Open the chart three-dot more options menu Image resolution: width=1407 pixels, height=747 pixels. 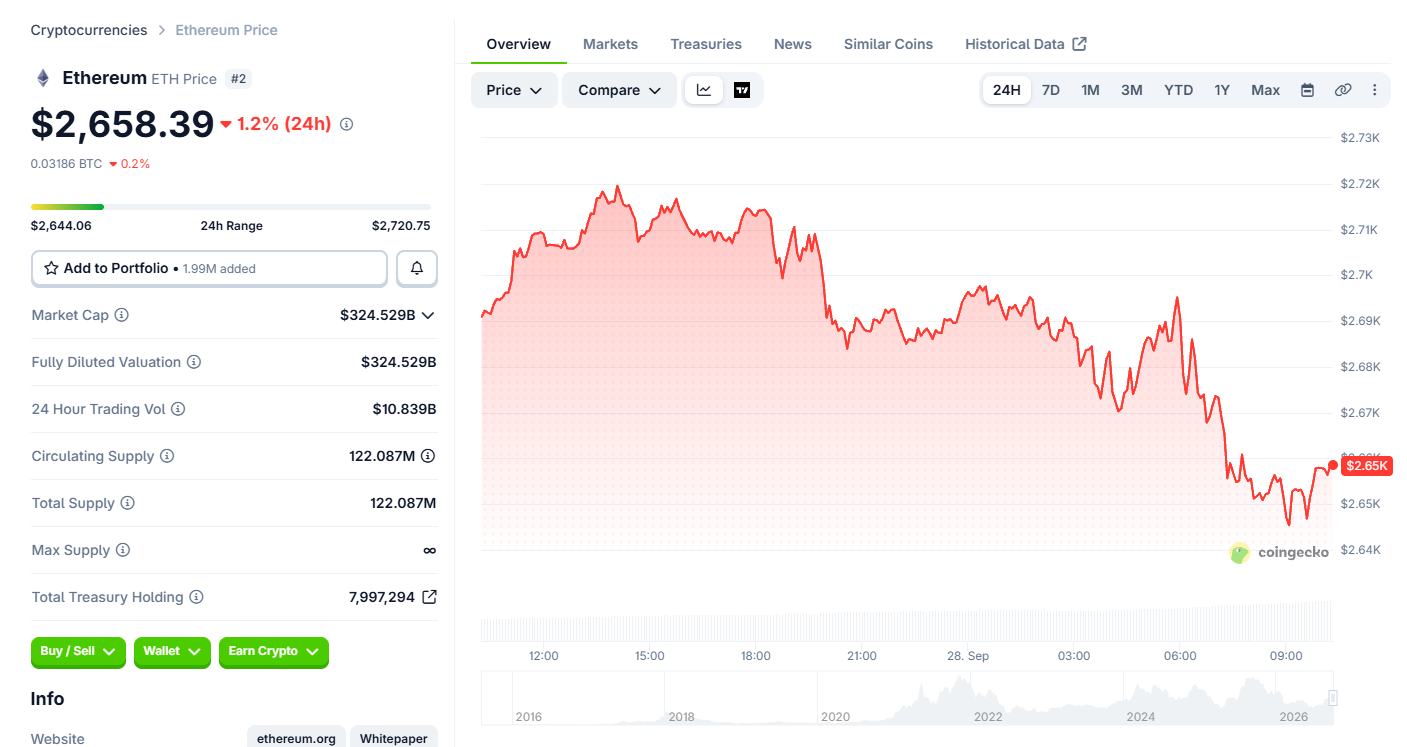point(1375,90)
